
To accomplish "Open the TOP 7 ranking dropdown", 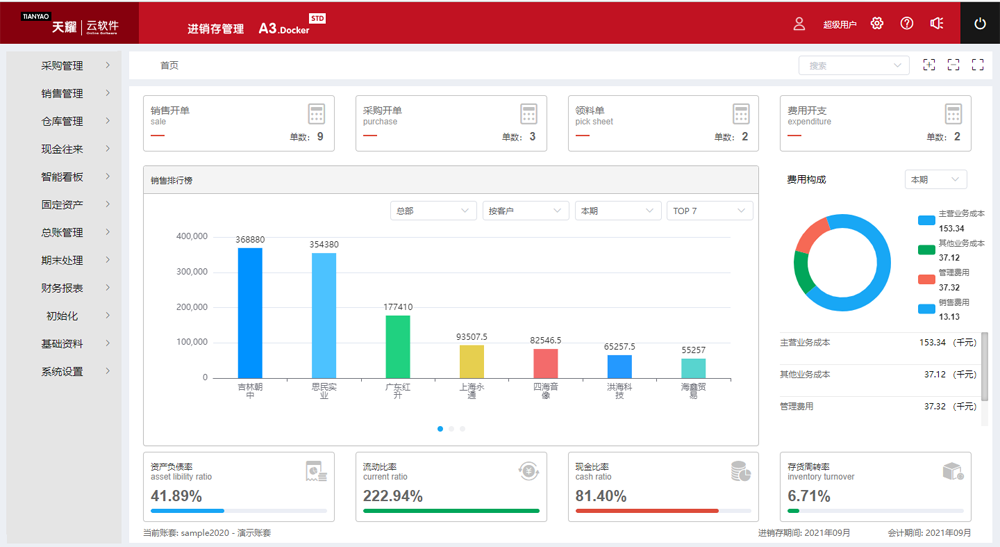I will (710, 211).
